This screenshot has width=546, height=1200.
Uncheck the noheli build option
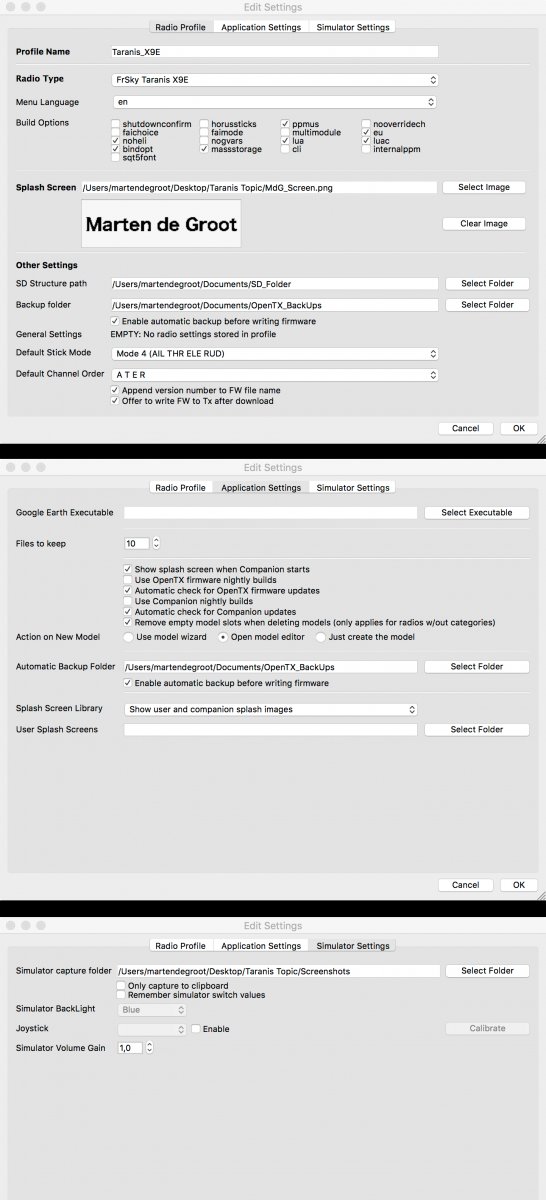116,141
